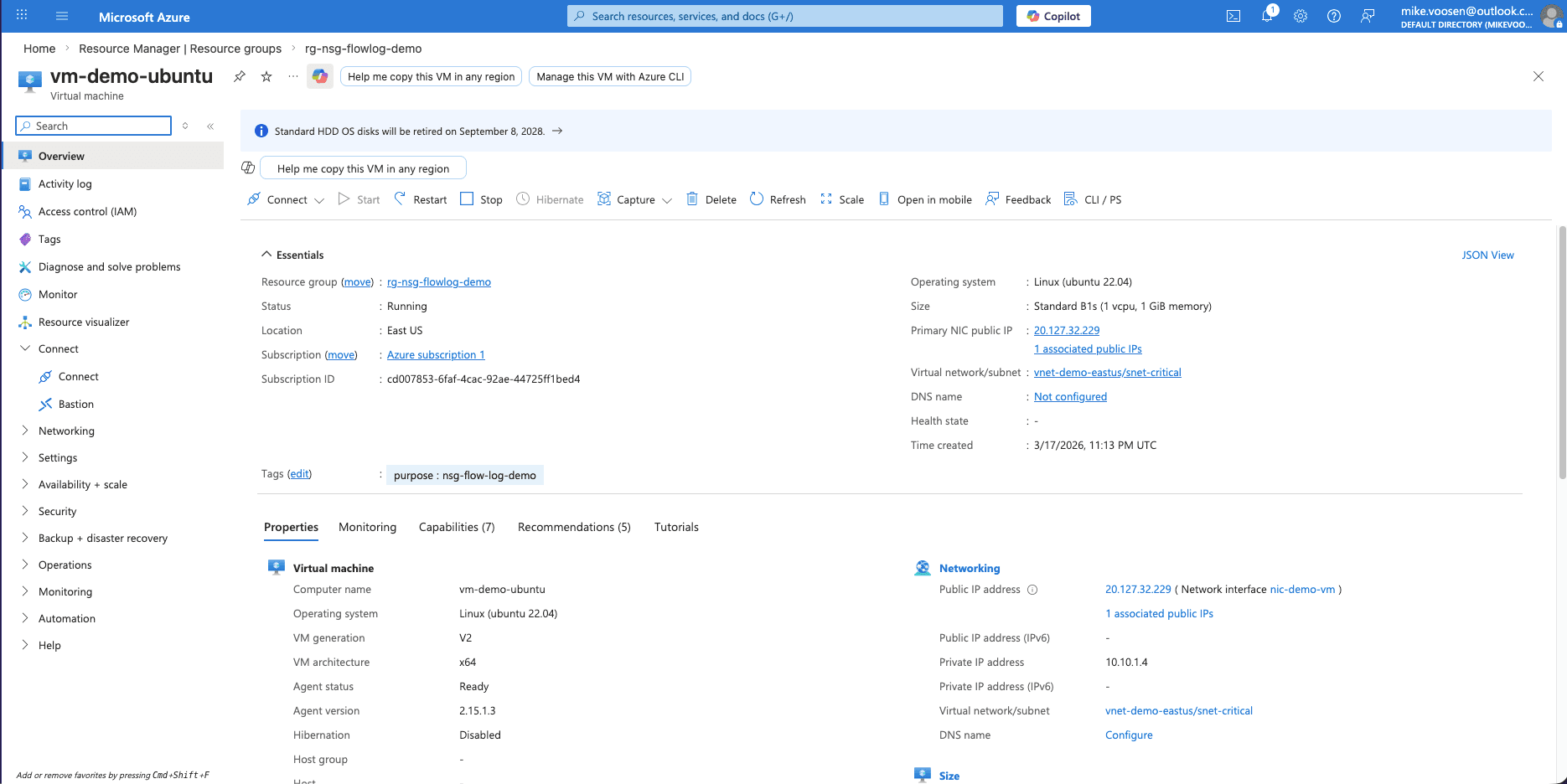Collapse the Essentials section
The height and width of the screenshot is (784, 1567).
coord(266,255)
